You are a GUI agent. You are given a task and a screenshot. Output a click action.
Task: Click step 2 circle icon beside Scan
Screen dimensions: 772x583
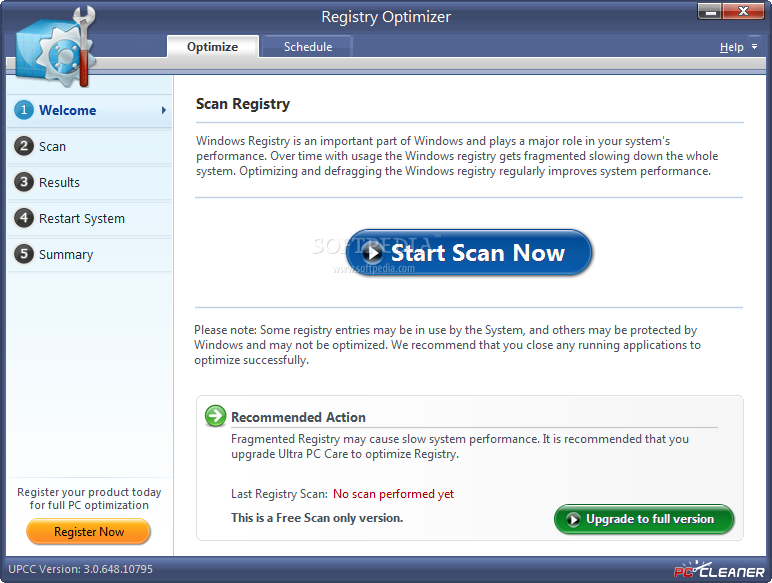click(24, 146)
